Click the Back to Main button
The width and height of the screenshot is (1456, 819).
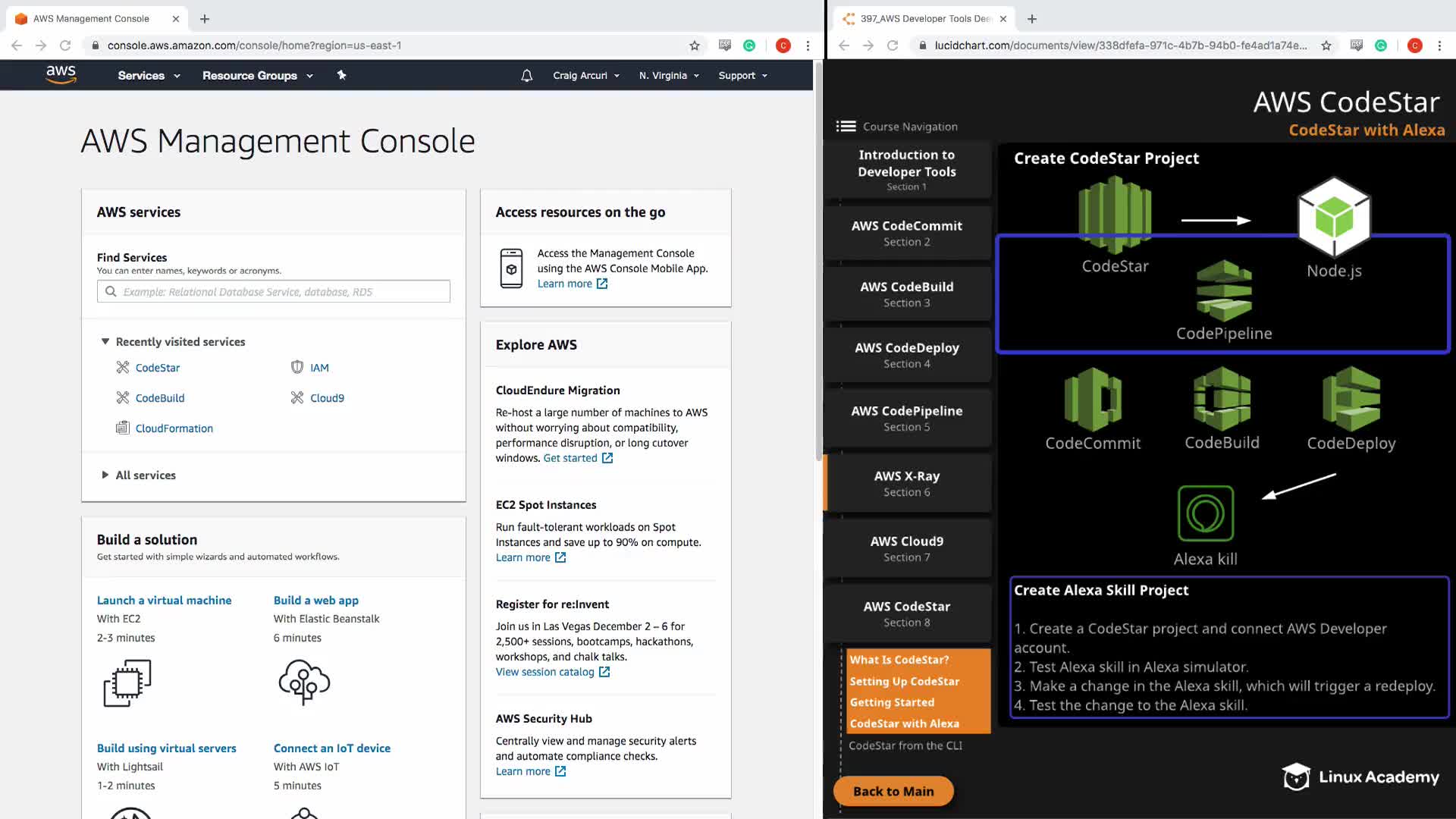[x=893, y=791]
